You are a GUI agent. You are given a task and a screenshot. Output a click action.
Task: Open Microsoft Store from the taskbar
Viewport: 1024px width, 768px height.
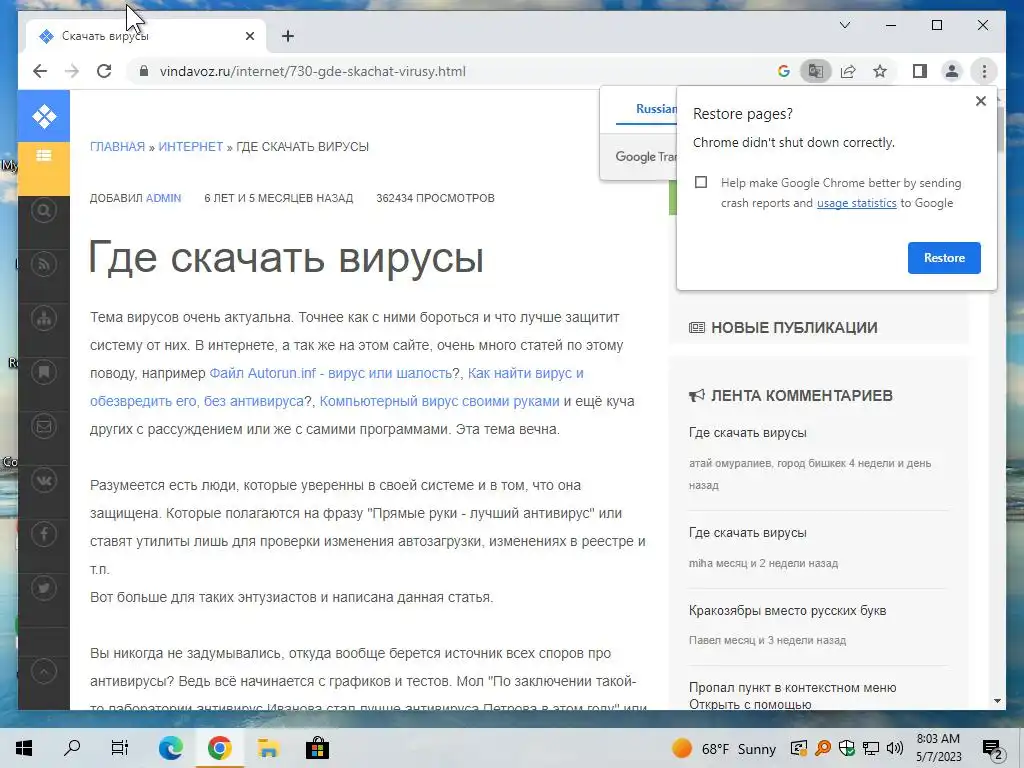point(317,748)
